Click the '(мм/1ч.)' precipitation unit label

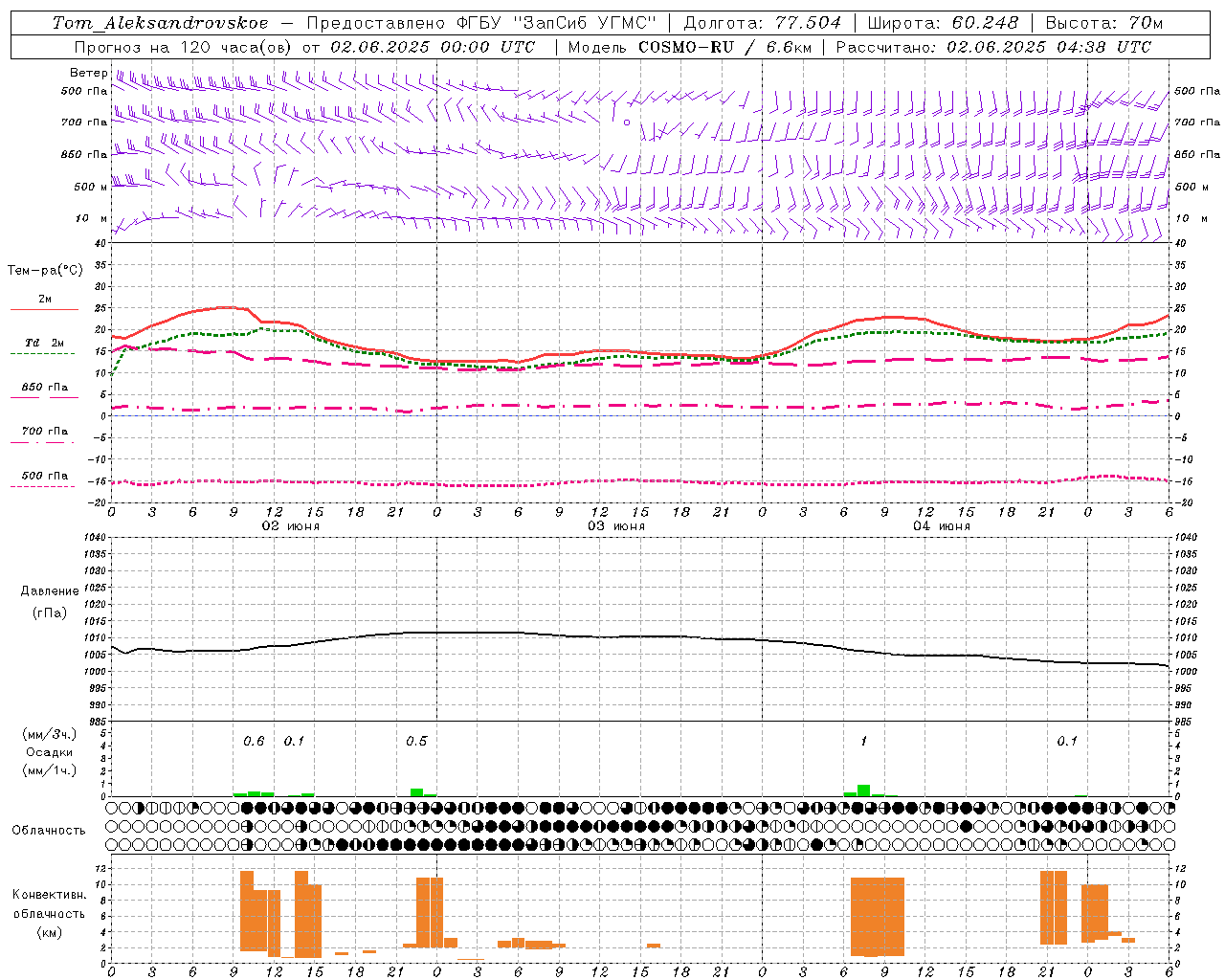pyautogui.click(x=50, y=770)
